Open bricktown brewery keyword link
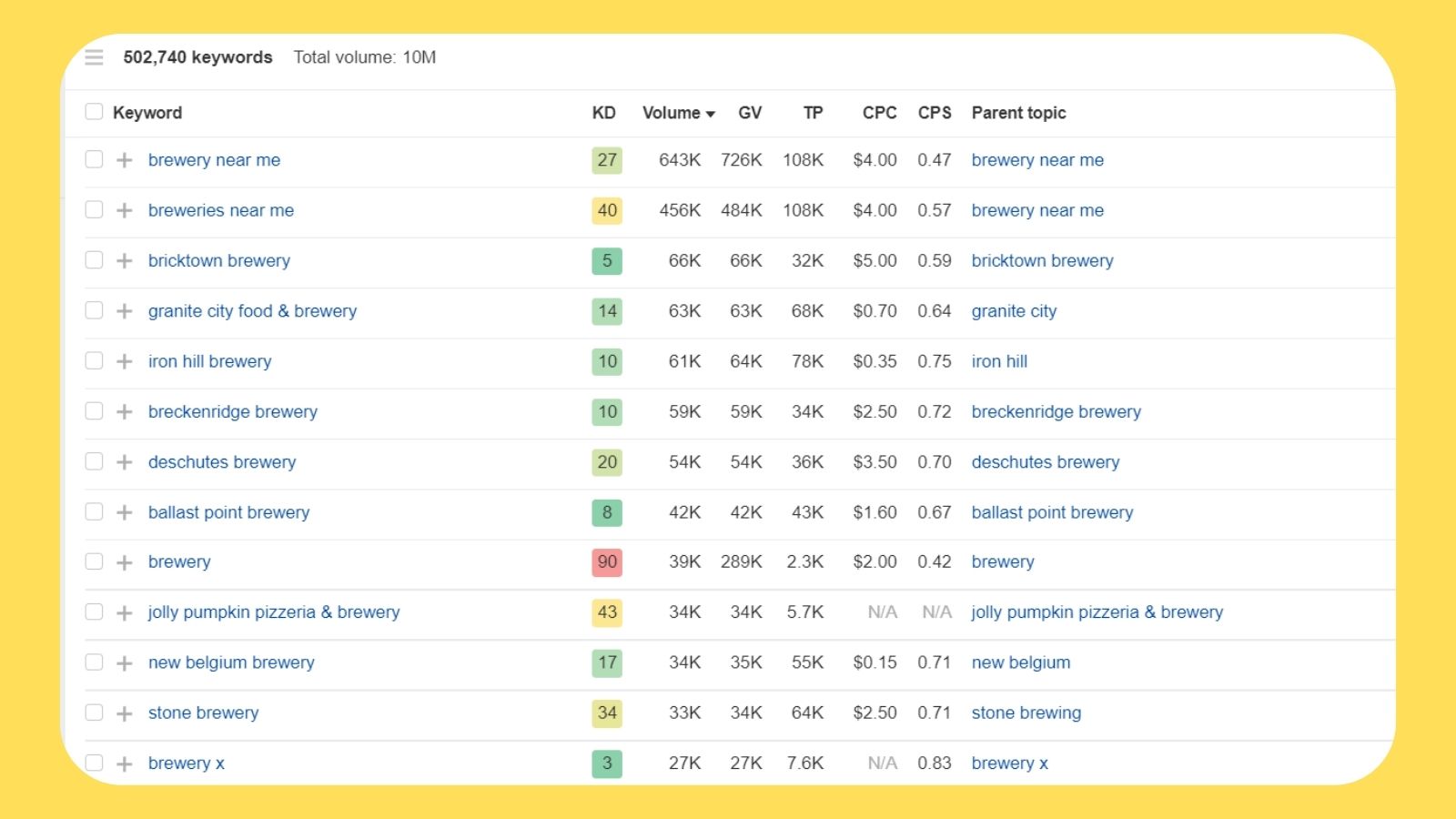 tap(219, 260)
